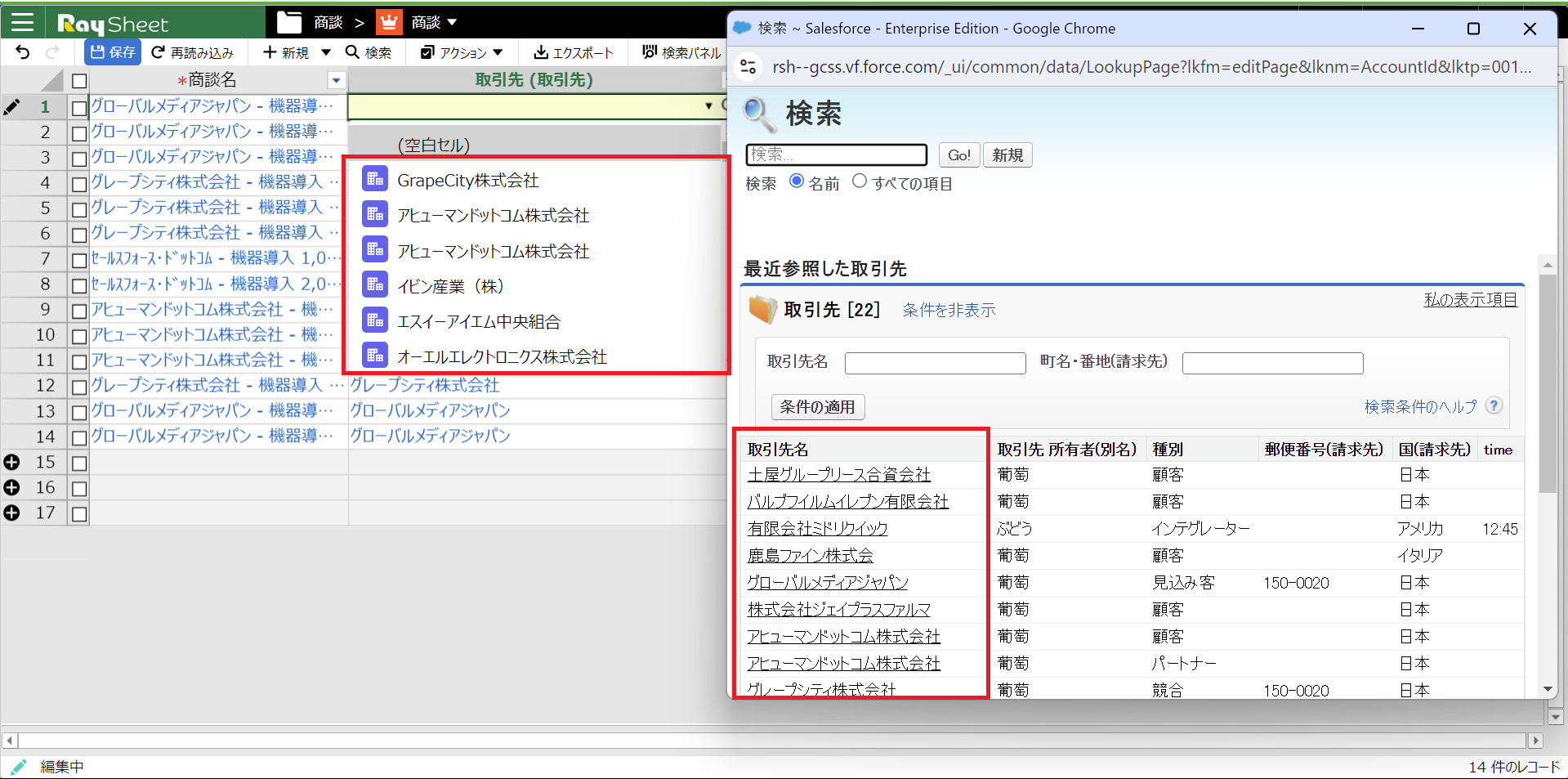
Task: Expand the 商談 view dropdown
Action: 452,22
